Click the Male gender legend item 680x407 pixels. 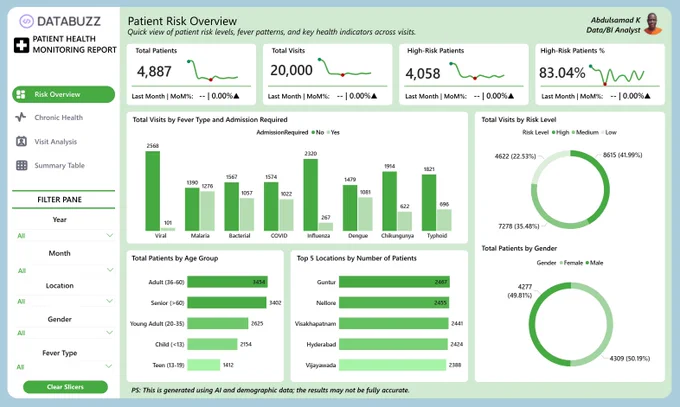click(595, 263)
